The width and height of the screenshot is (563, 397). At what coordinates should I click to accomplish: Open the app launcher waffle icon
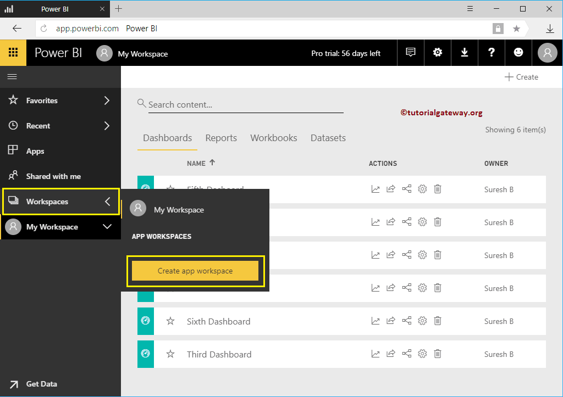(13, 53)
